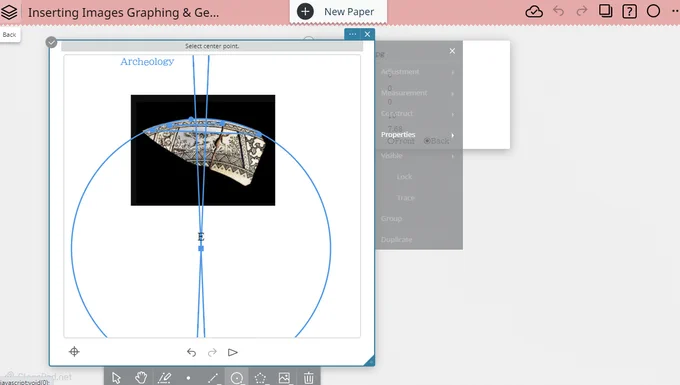This screenshot has width=680, height=385.
Task: Click the checkmark badge on geometry panel
Action: 51,42
